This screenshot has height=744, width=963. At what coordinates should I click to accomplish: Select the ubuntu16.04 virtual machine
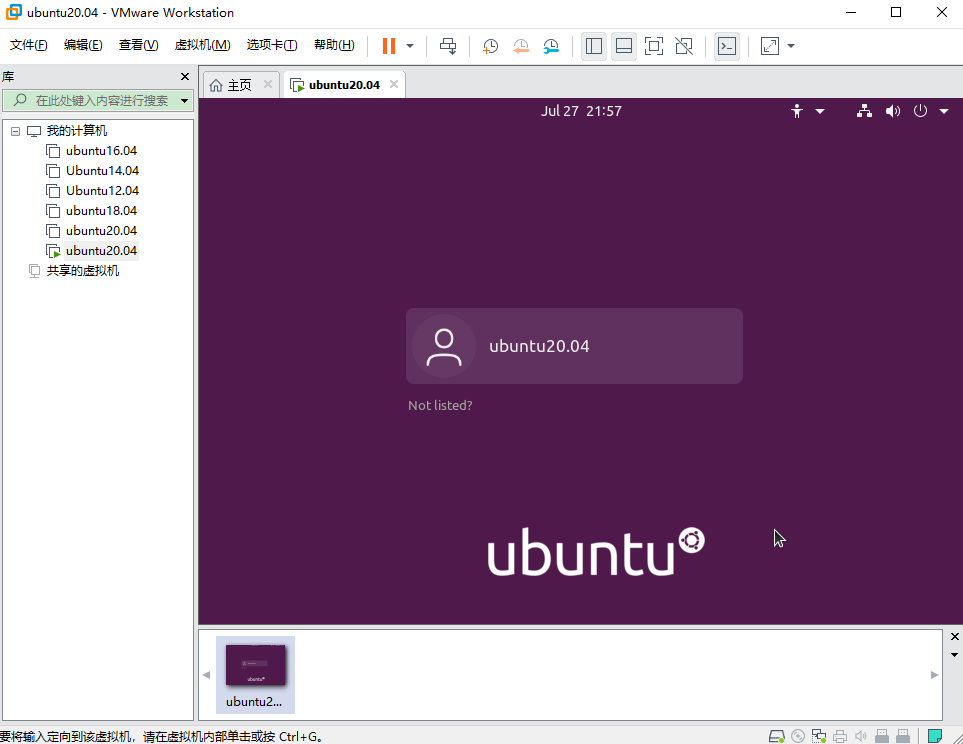(x=101, y=151)
